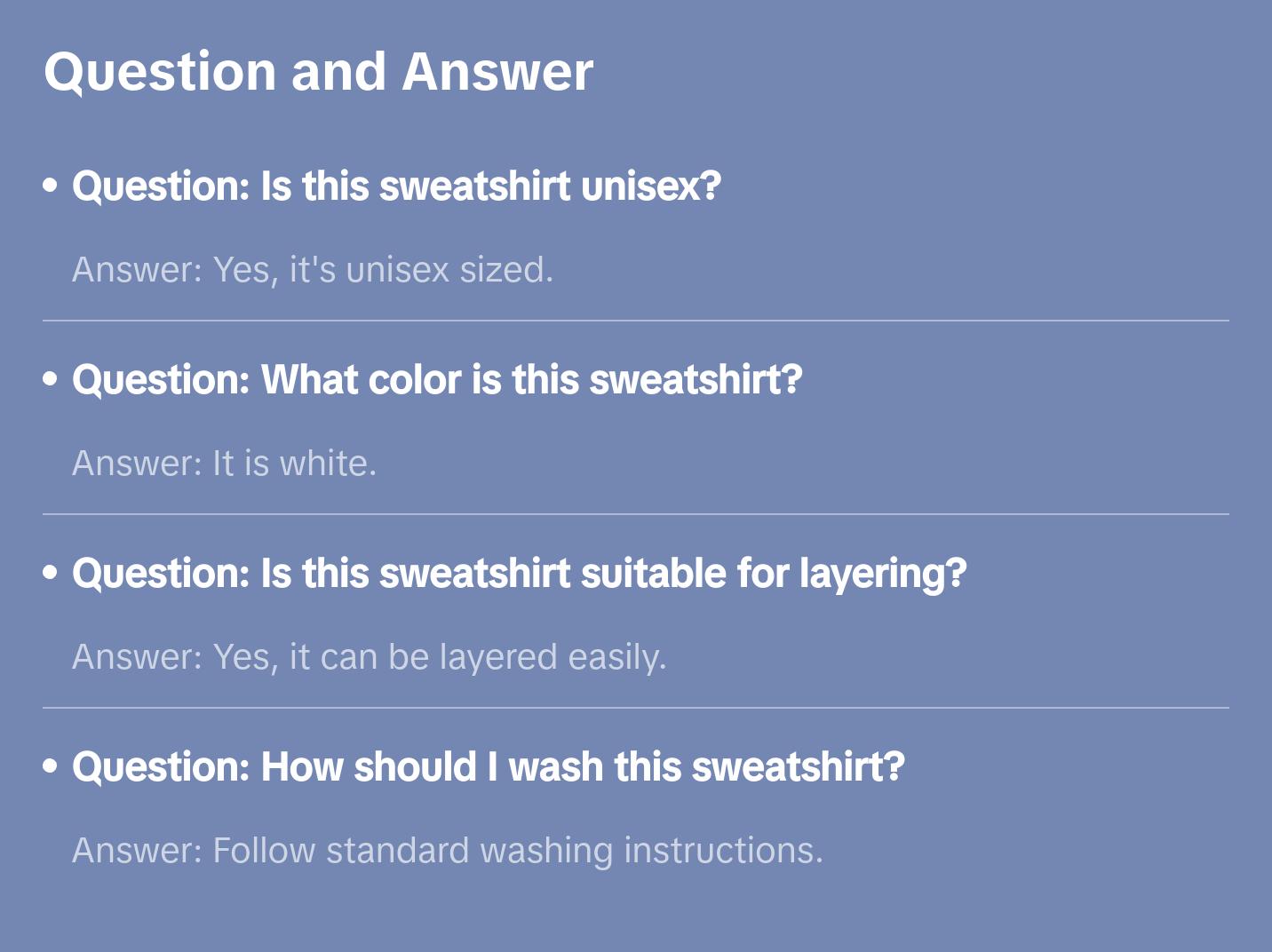
Task: Click the word 'white' in the color answer
Action: point(323,464)
